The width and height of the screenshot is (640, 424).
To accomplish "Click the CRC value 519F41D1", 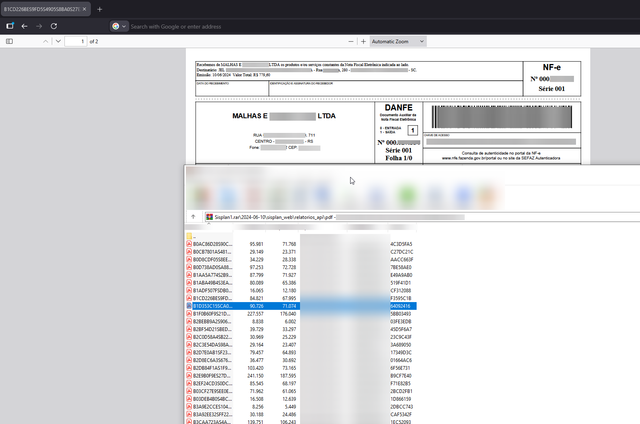I will [x=401, y=283].
